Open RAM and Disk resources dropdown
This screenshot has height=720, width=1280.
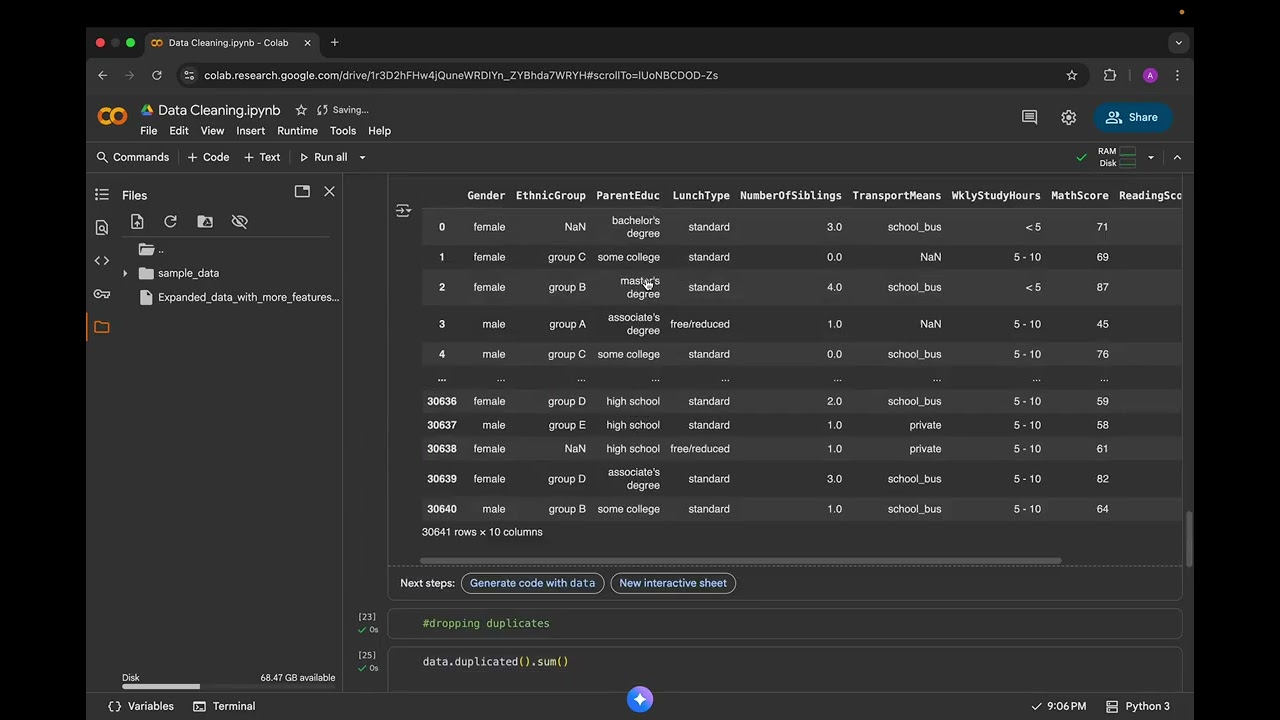click(1150, 157)
